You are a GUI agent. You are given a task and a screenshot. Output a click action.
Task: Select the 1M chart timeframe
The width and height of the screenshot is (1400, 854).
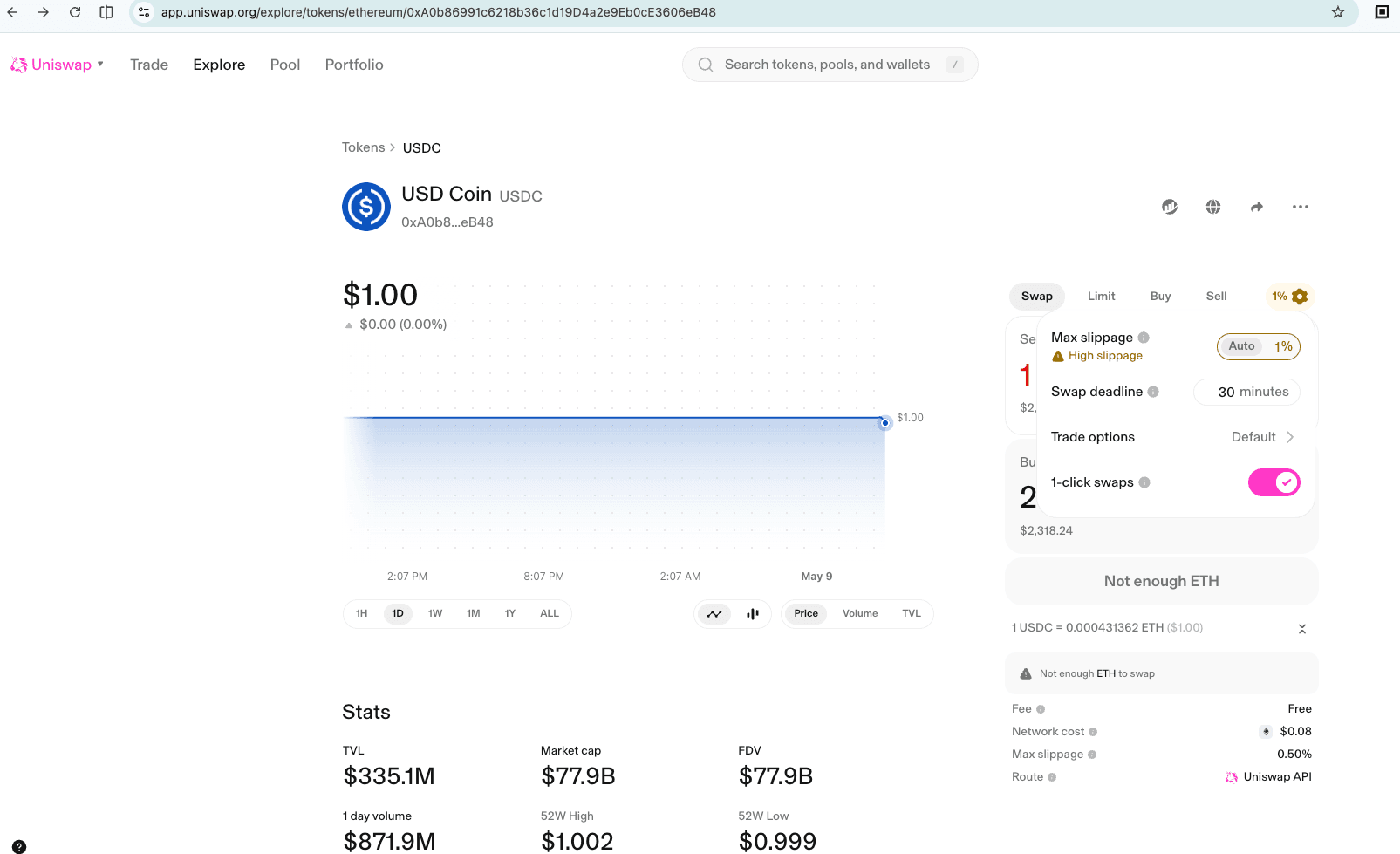coord(474,614)
